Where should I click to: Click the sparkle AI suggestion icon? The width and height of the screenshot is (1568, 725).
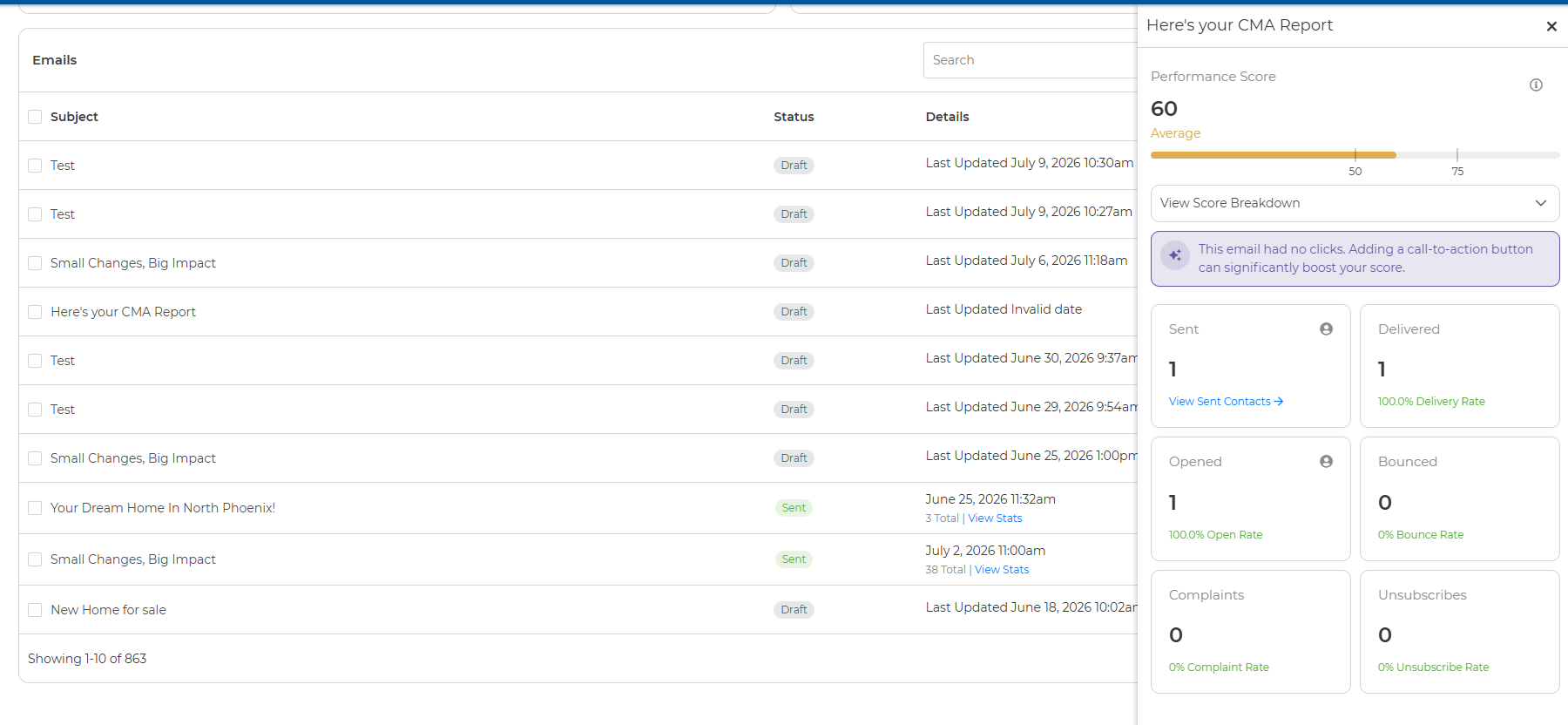[x=1175, y=255]
